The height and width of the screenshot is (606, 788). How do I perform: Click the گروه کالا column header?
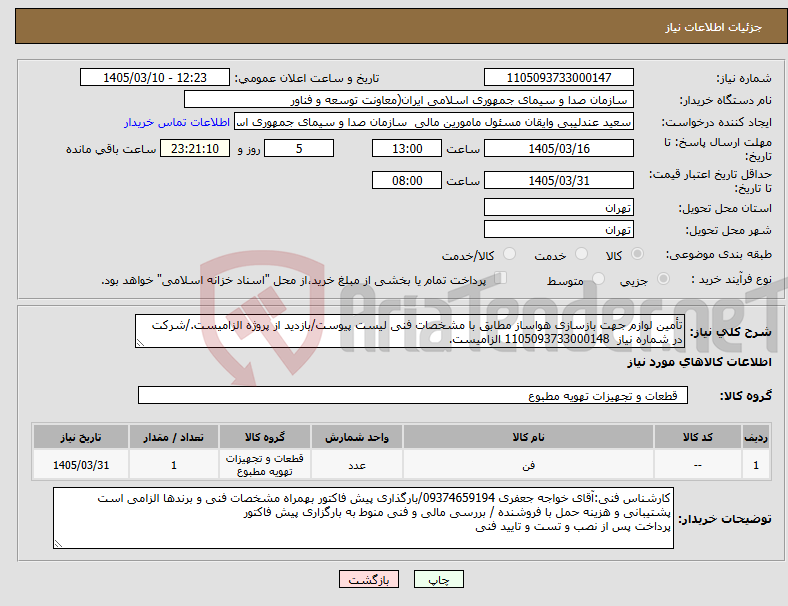pos(265,437)
